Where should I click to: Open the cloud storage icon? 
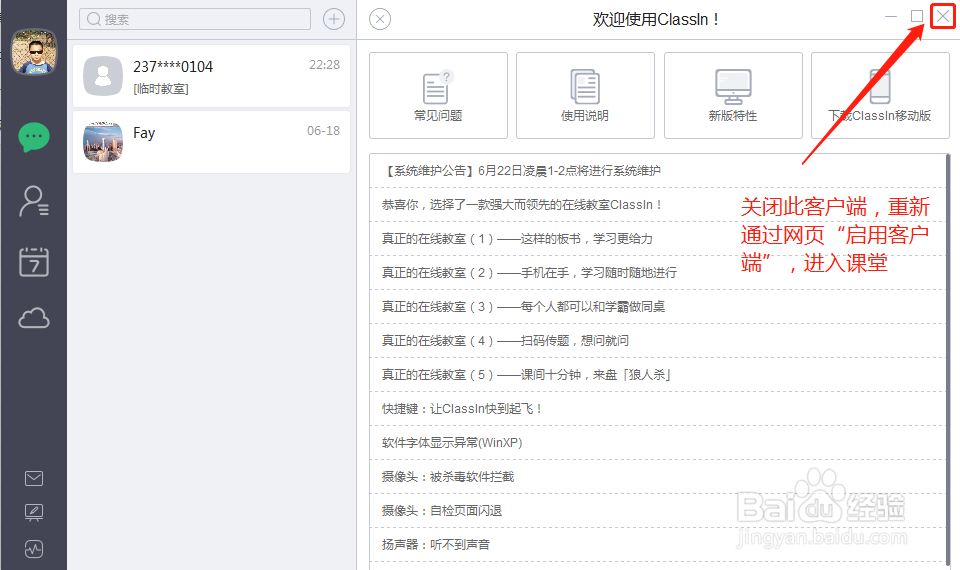point(34,318)
